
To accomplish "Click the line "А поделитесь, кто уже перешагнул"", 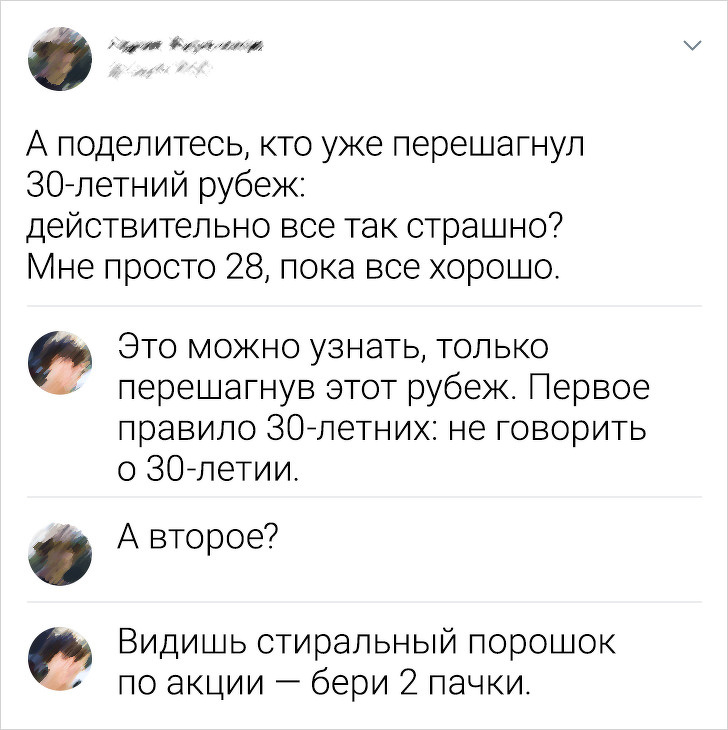I will tap(303, 148).
